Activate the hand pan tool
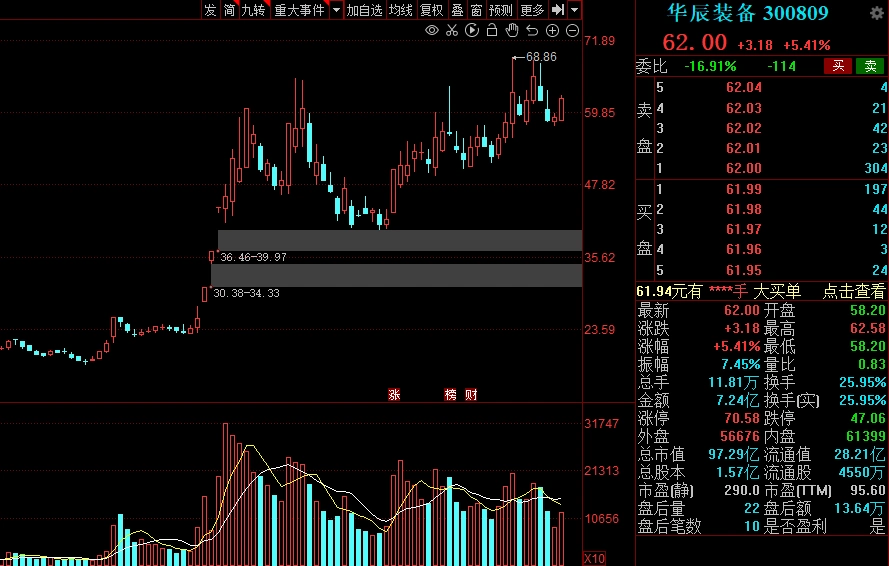 pyautogui.click(x=512, y=31)
